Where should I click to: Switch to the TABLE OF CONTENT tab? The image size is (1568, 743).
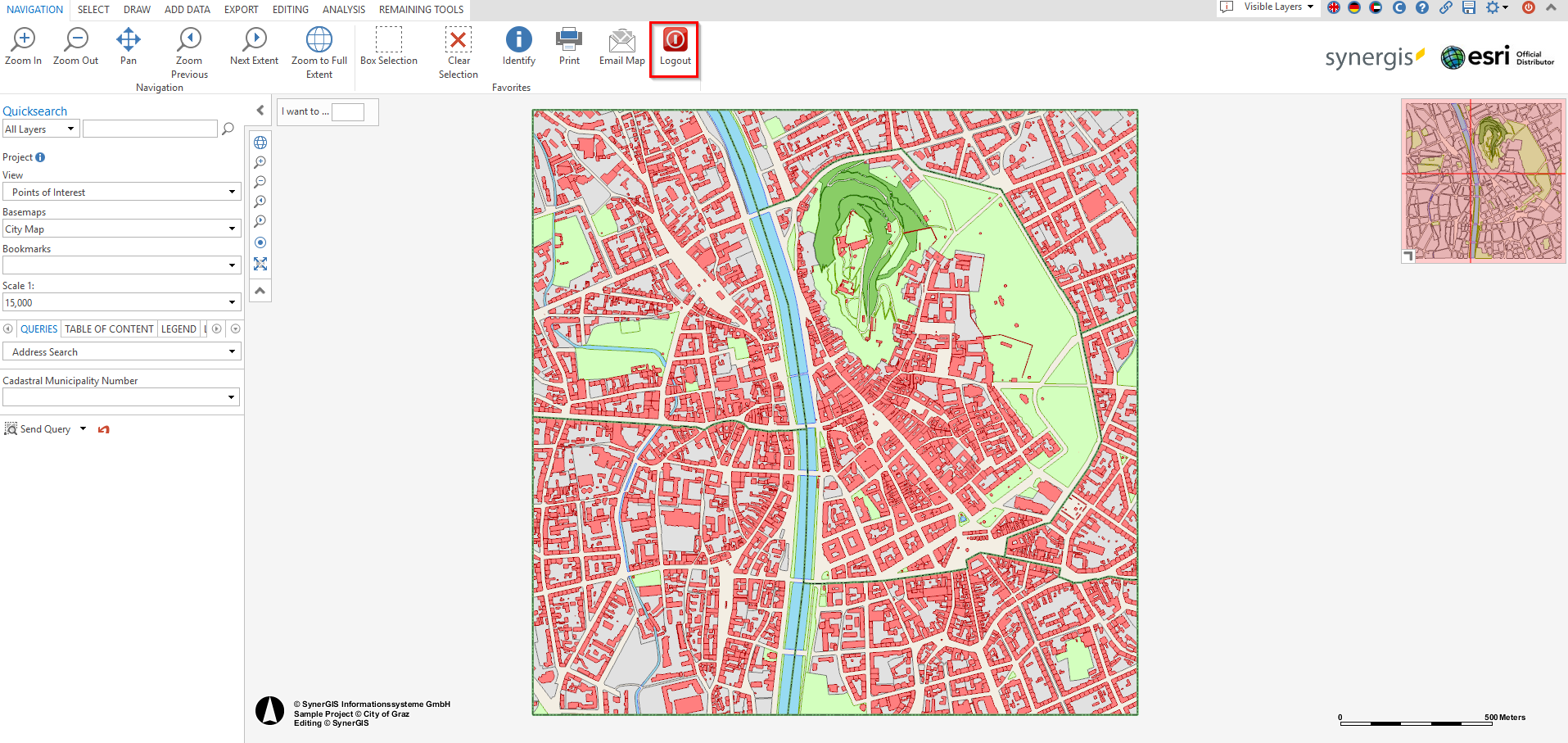tap(109, 329)
